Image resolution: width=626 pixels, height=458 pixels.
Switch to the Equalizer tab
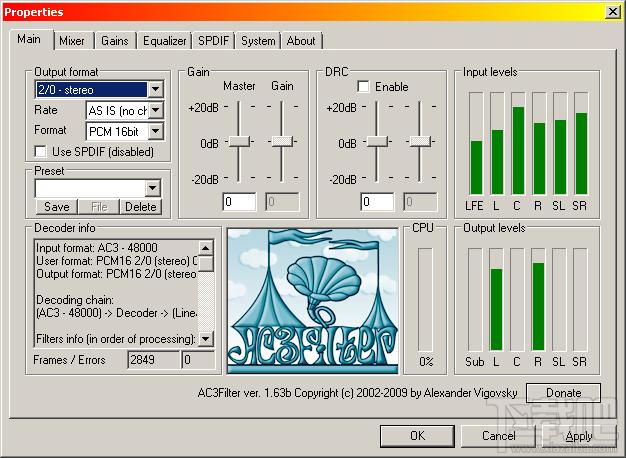pos(164,41)
